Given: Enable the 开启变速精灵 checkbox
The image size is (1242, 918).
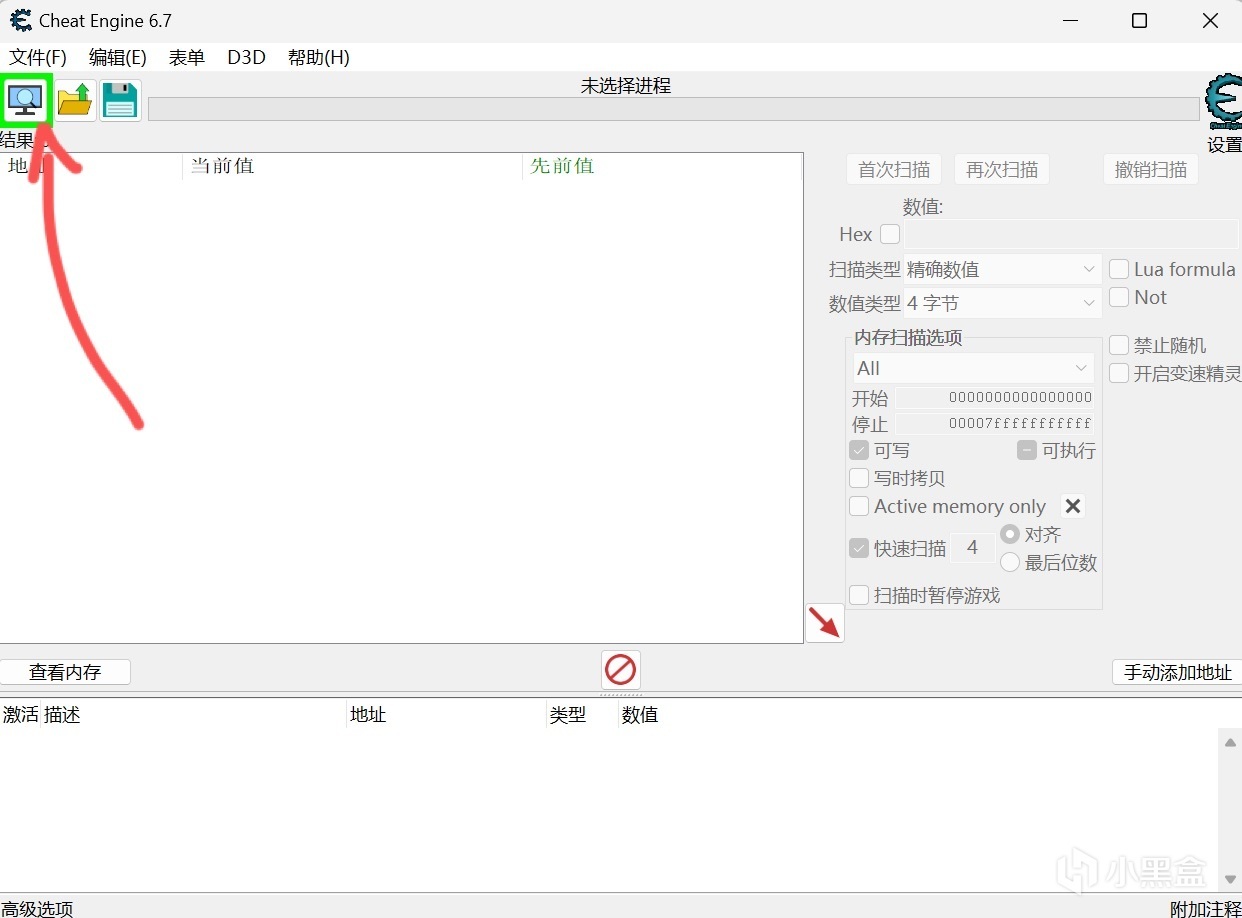Looking at the screenshot, I should 1119,373.
